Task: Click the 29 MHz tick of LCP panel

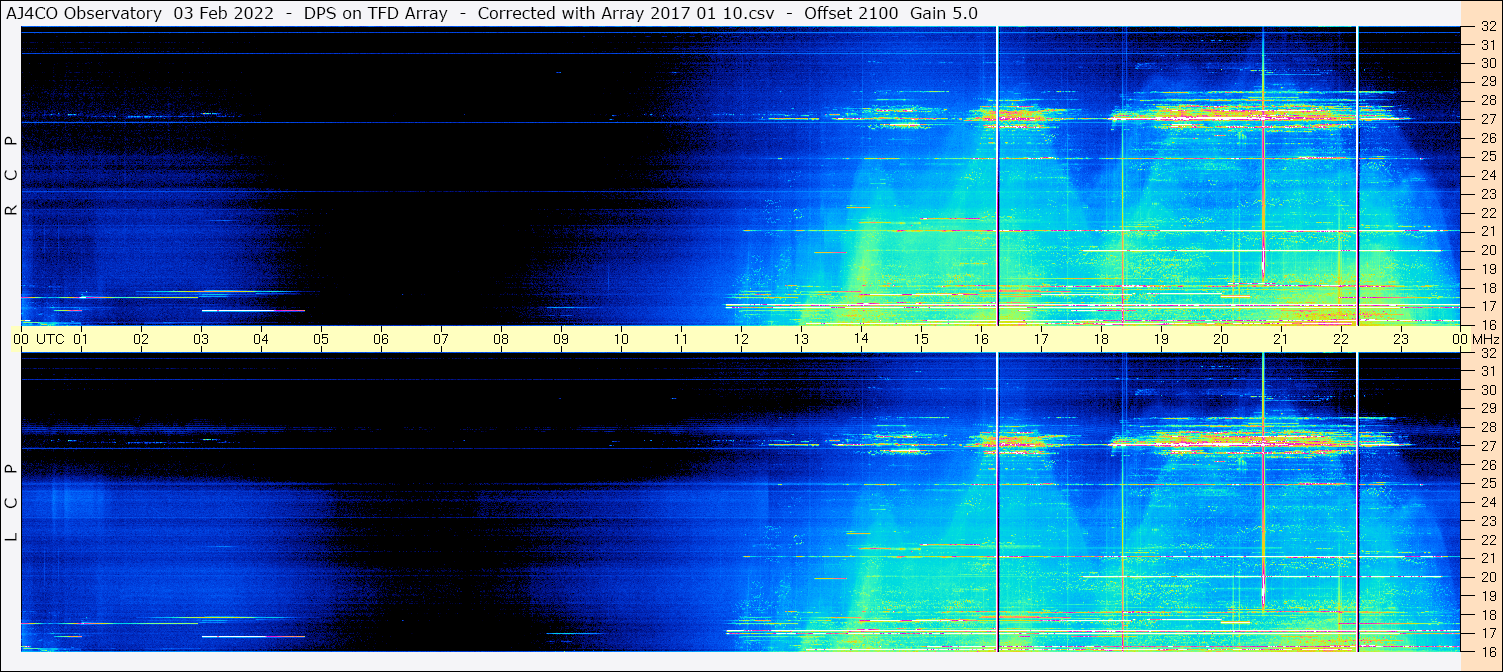Action: click(1487, 408)
